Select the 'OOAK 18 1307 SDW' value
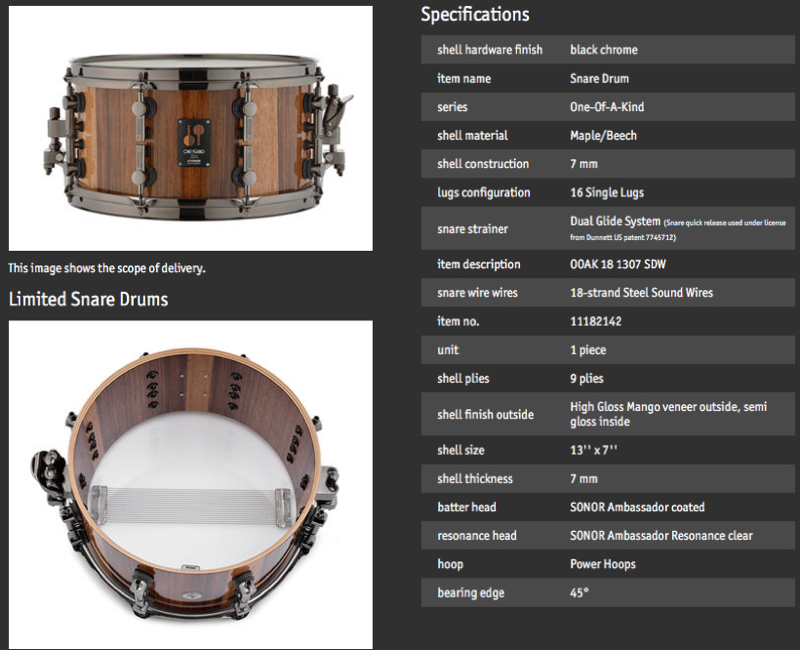The height and width of the screenshot is (650, 800). (618, 264)
